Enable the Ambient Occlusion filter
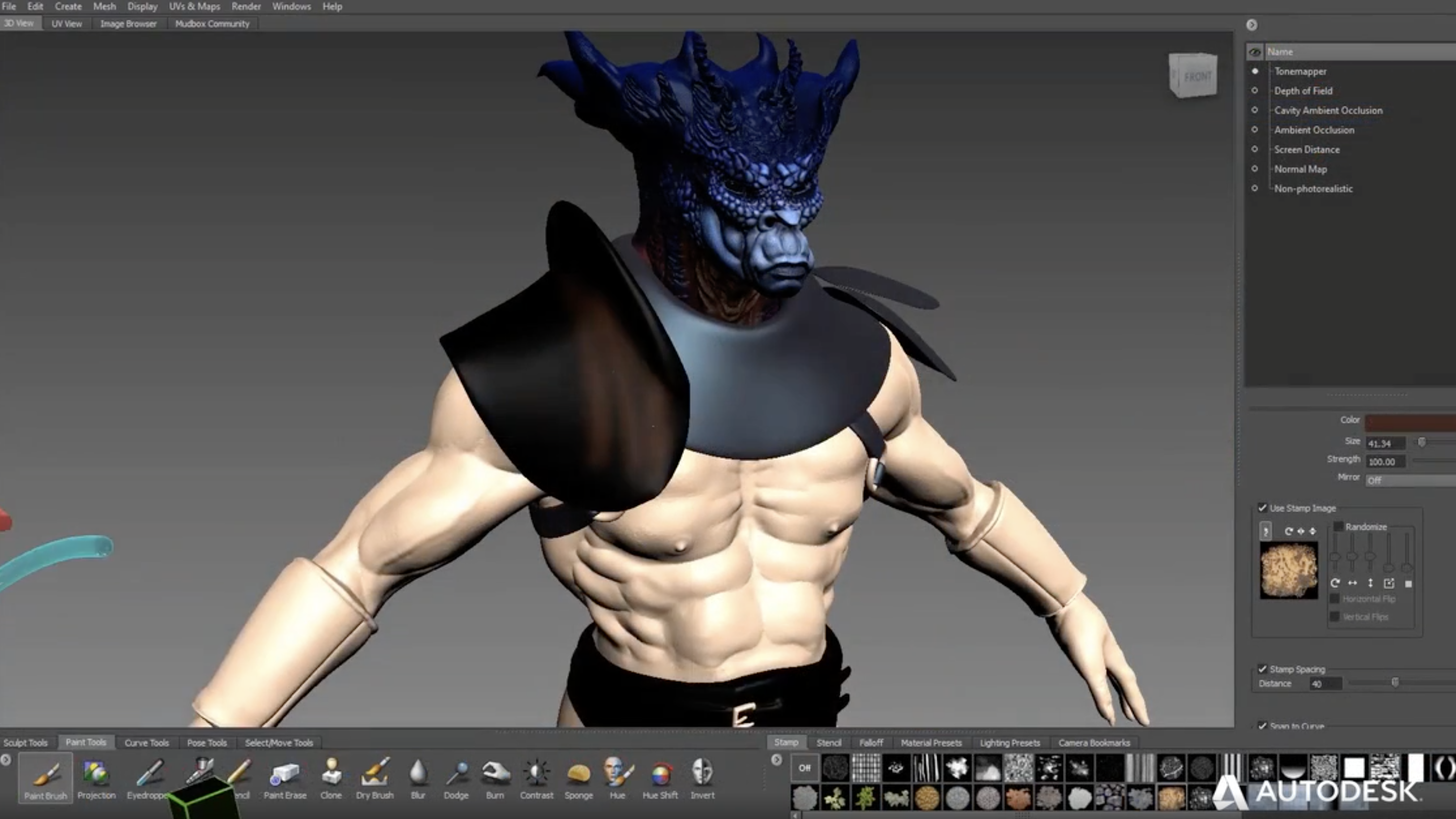 coord(1255,130)
